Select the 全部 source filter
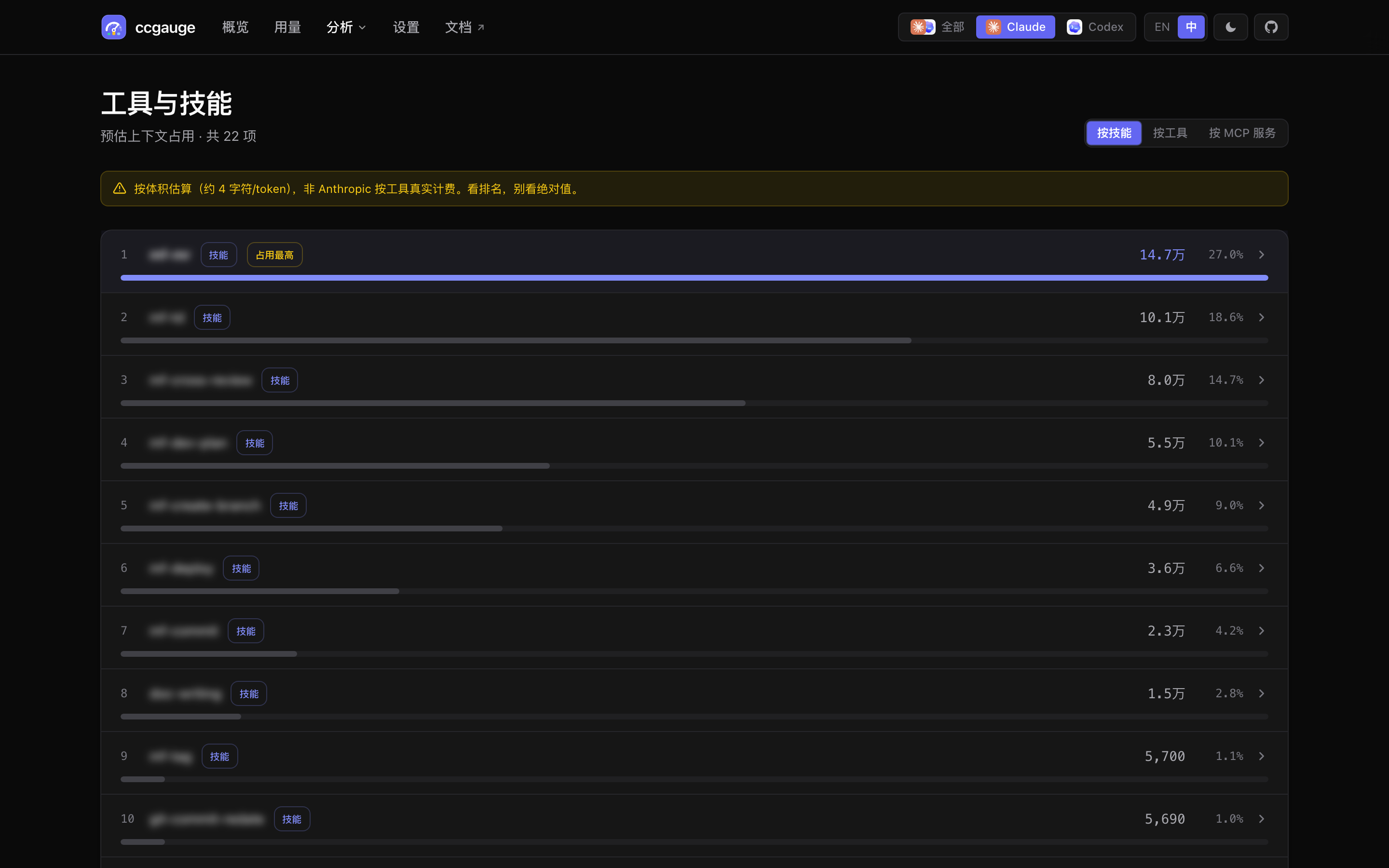This screenshot has height=868, width=1389. click(937, 27)
